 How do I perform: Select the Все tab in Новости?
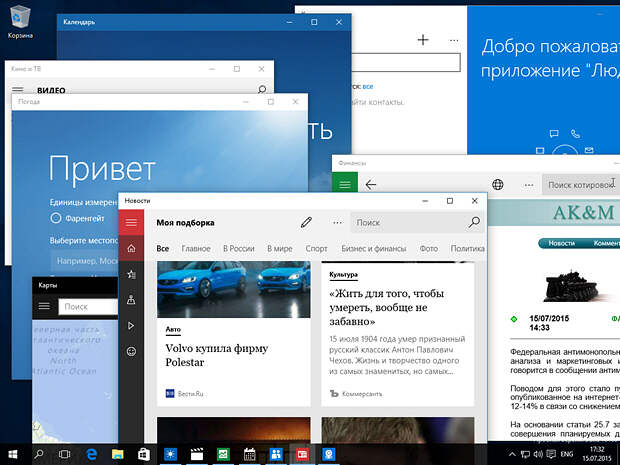click(x=163, y=248)
